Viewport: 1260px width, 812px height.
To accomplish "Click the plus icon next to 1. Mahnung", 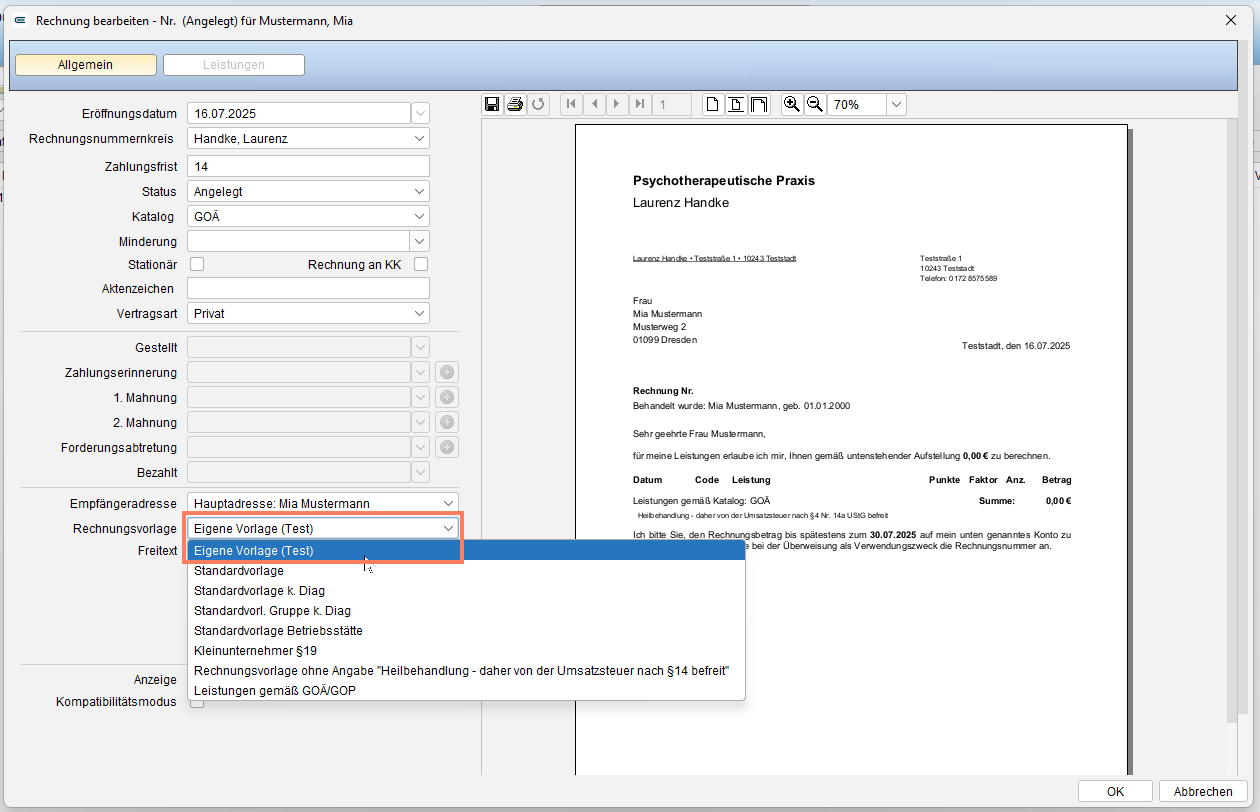I will tap(448, 398).
